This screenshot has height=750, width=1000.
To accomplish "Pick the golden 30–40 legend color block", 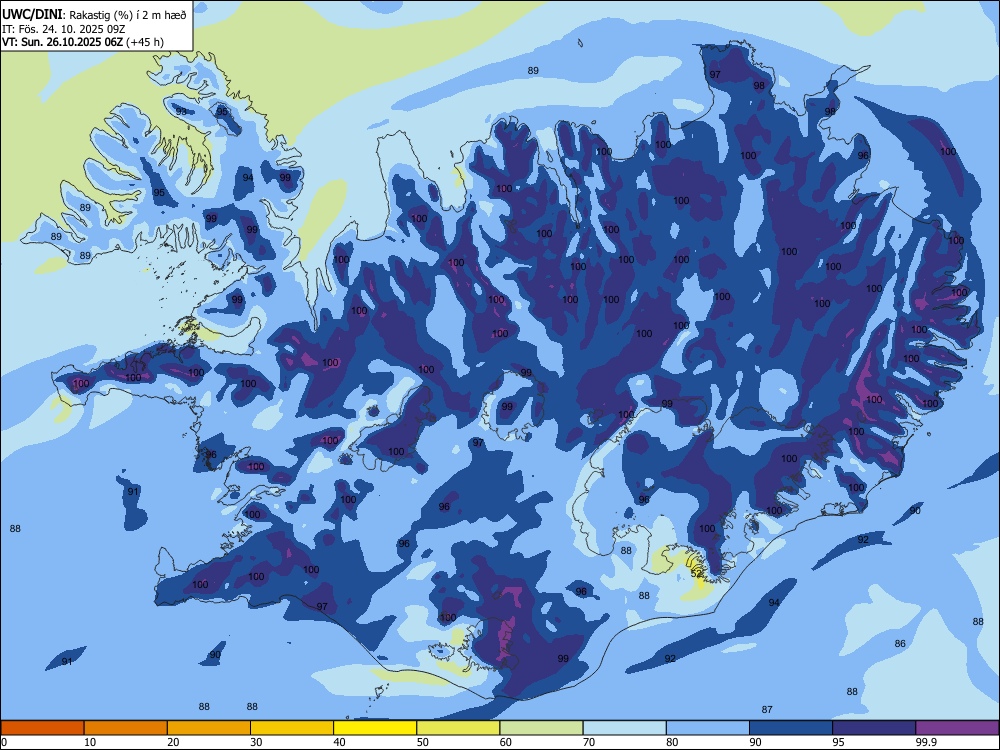I will tap(292, 728).
